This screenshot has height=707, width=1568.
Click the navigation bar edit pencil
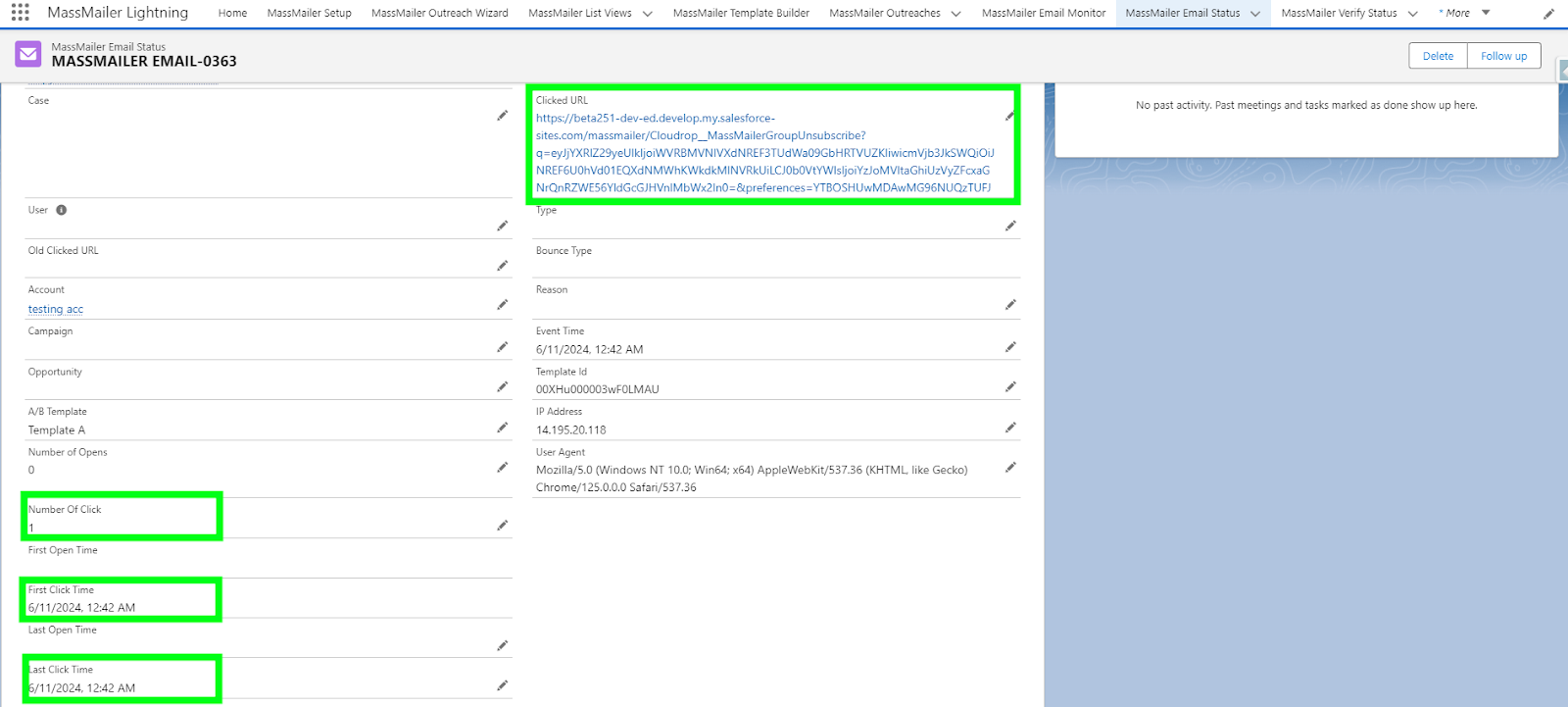(1548, 14)
